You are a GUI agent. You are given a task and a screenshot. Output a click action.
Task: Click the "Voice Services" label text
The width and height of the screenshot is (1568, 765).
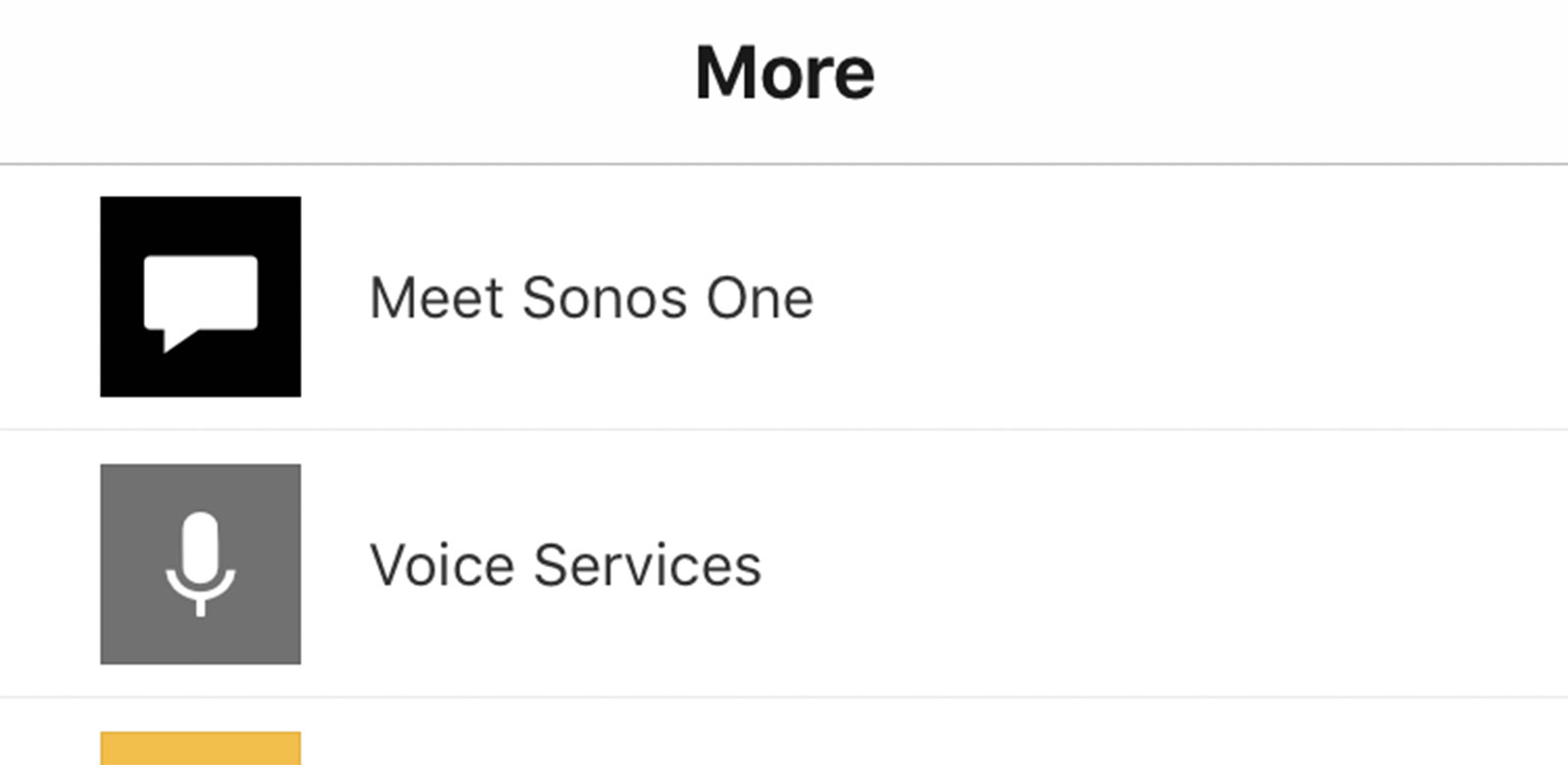tap(564, 565)
